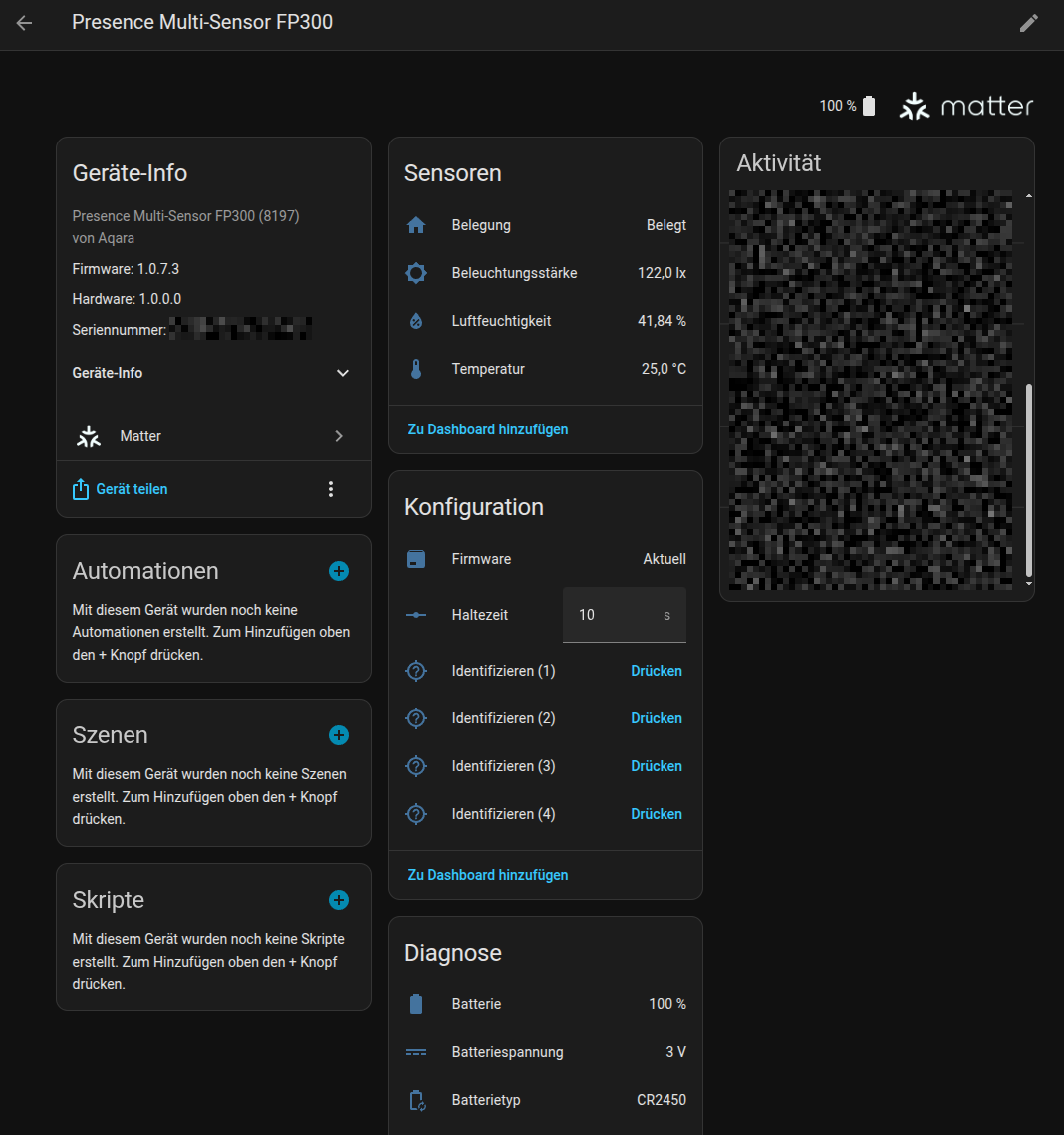The width and height of the screenshot is (1064, 1135).
Task: Select the Beleuchtungsstärke brightness icon
Action: point(415,272)
